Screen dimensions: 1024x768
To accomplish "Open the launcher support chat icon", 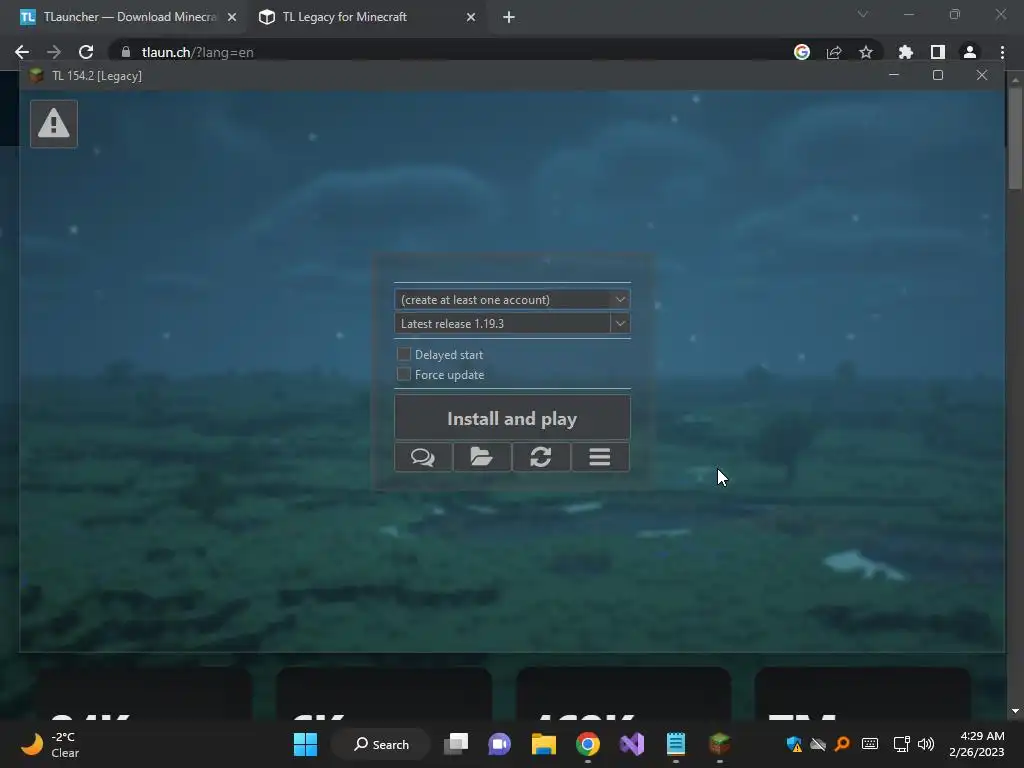I will tap(423, 457).
